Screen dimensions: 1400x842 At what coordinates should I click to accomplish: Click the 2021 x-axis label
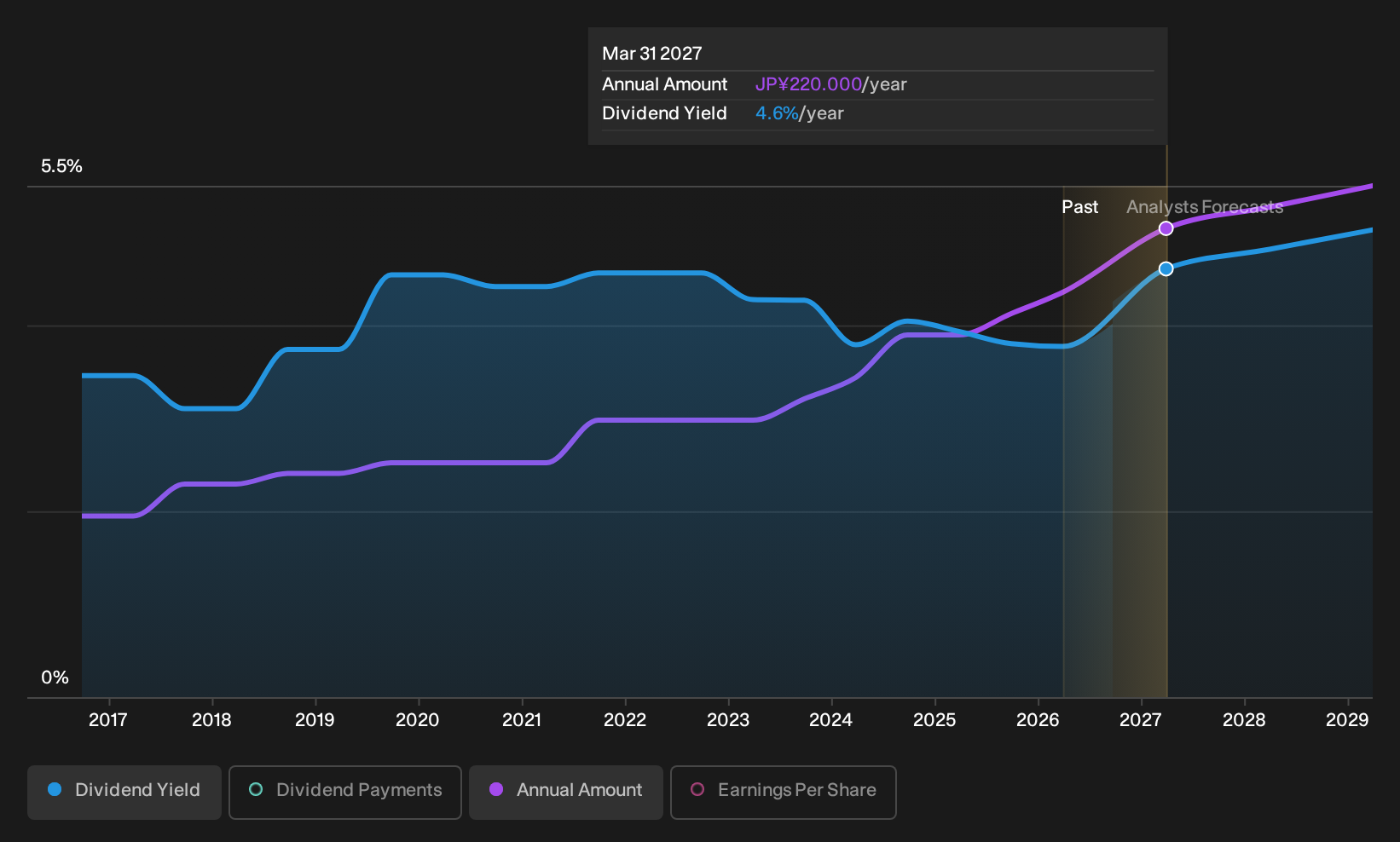click(522, 720)
